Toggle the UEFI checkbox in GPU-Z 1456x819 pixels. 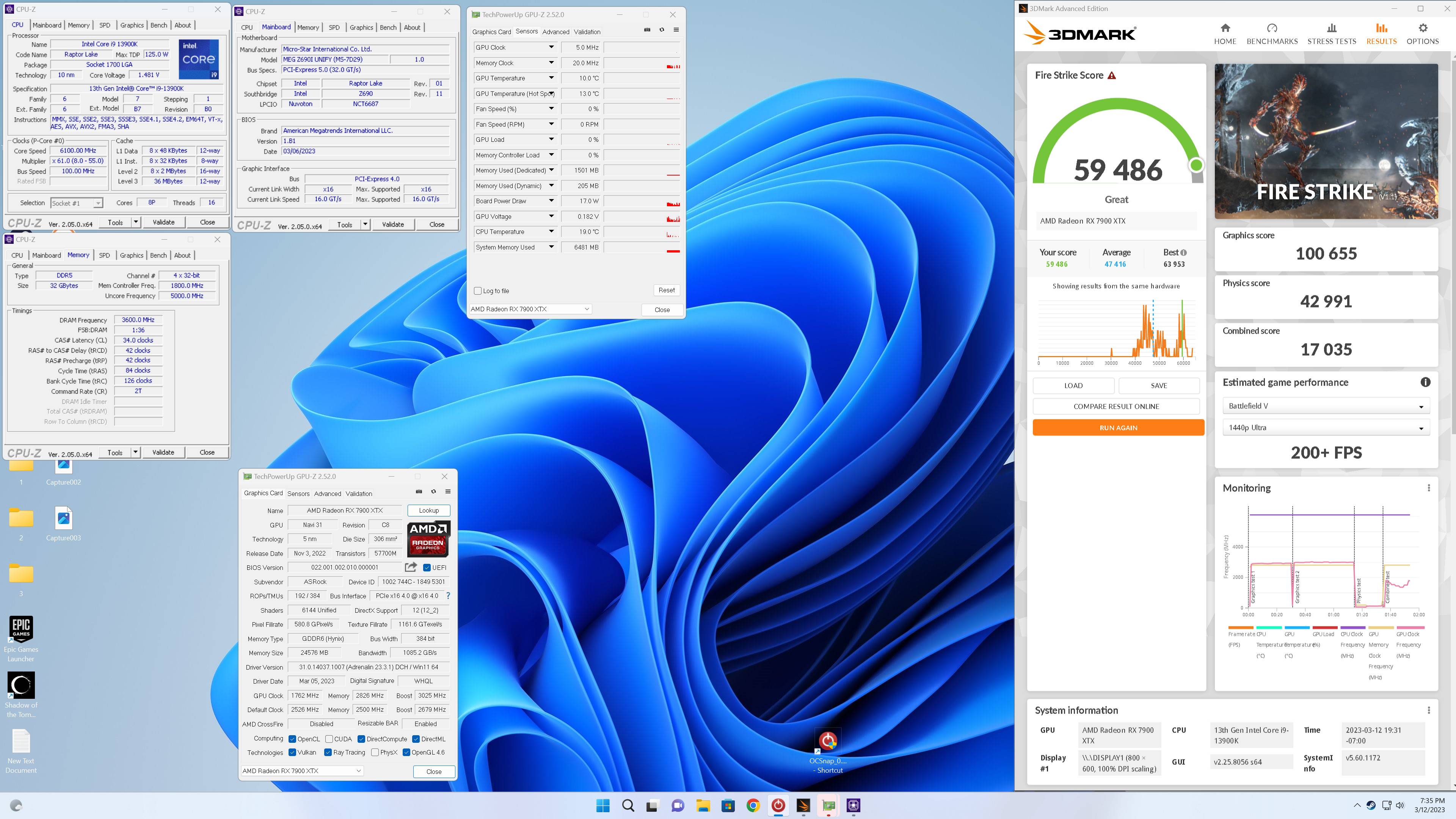(x=427, y=568)
